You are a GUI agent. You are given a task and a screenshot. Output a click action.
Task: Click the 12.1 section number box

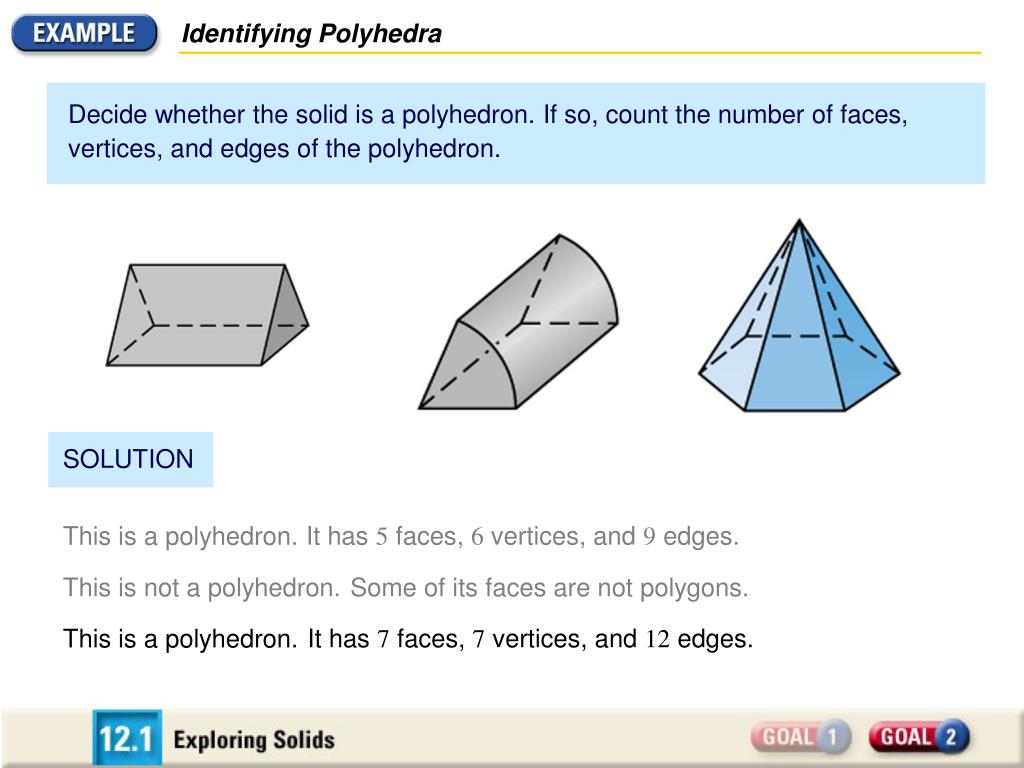tap(127, 738)
